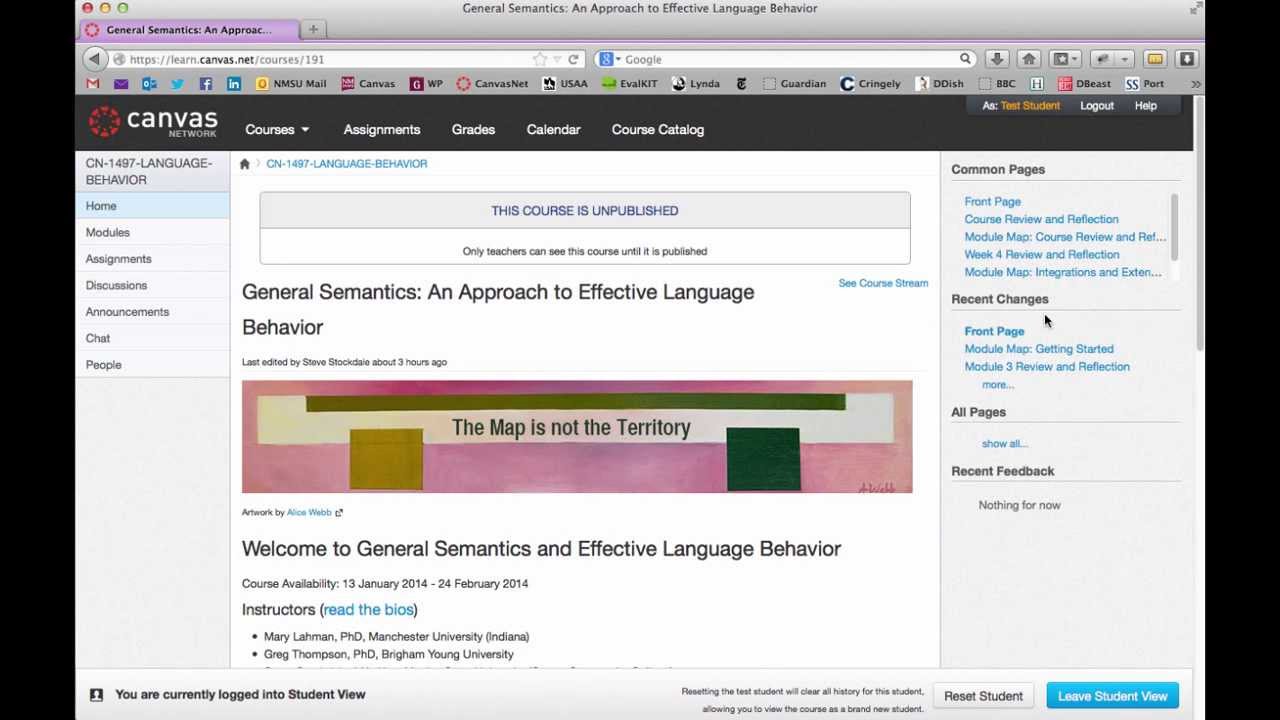Expand the Courses dropdown menu
The width and height of the screenshot is (1280, 720).
(277, 130)
